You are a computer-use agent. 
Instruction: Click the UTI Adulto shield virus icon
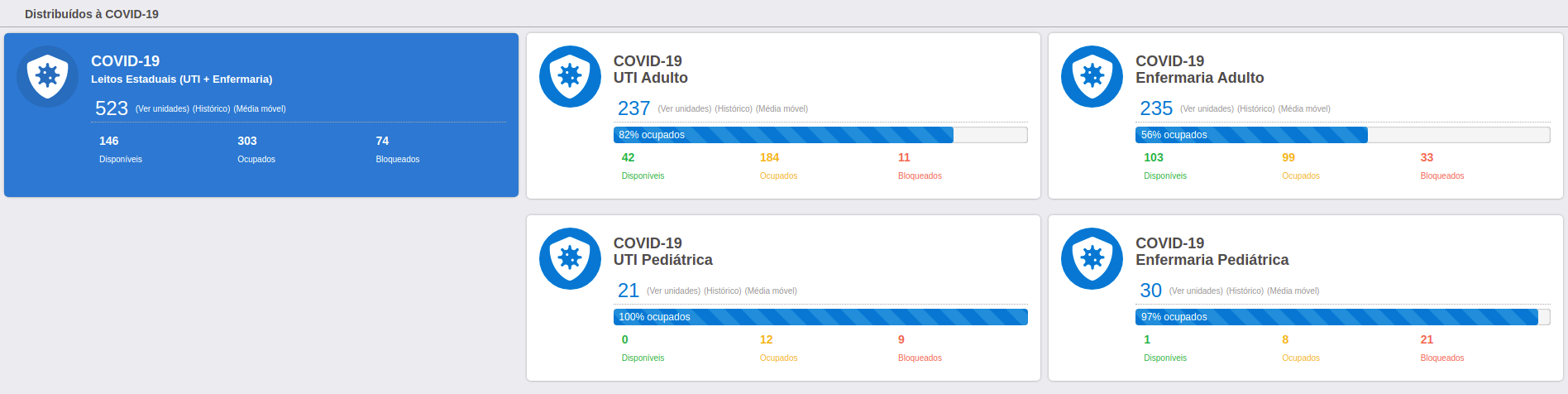point(570,76)
